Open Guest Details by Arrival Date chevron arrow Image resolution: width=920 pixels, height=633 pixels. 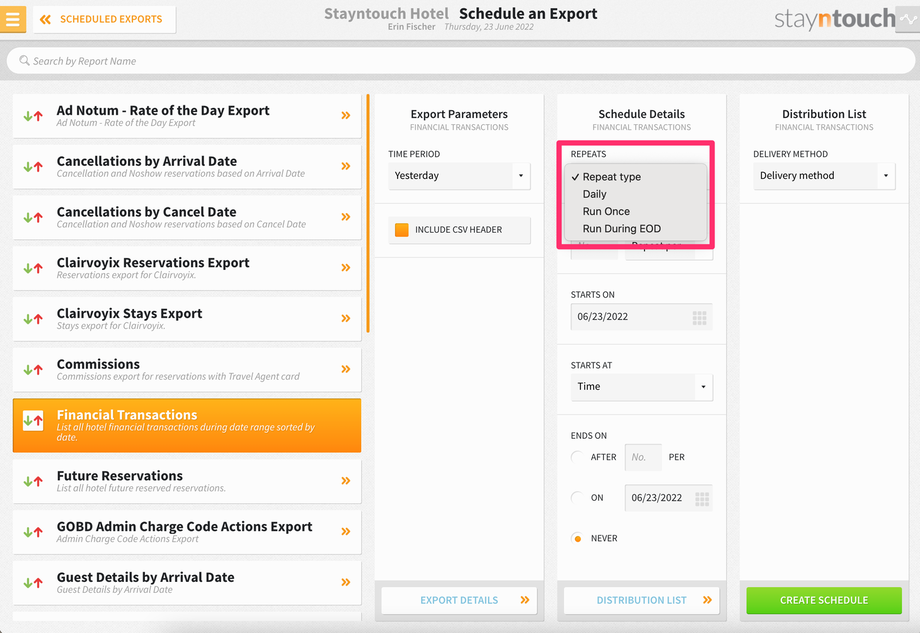pos(346,583)
